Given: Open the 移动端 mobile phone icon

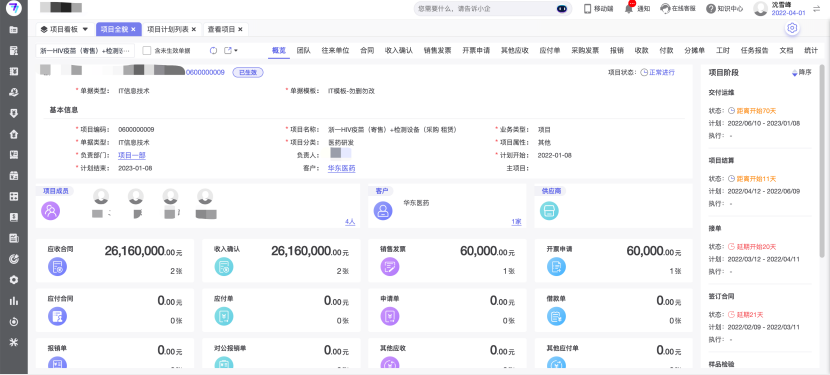Looking at the screenshot, I should click(x=587, y=8).
